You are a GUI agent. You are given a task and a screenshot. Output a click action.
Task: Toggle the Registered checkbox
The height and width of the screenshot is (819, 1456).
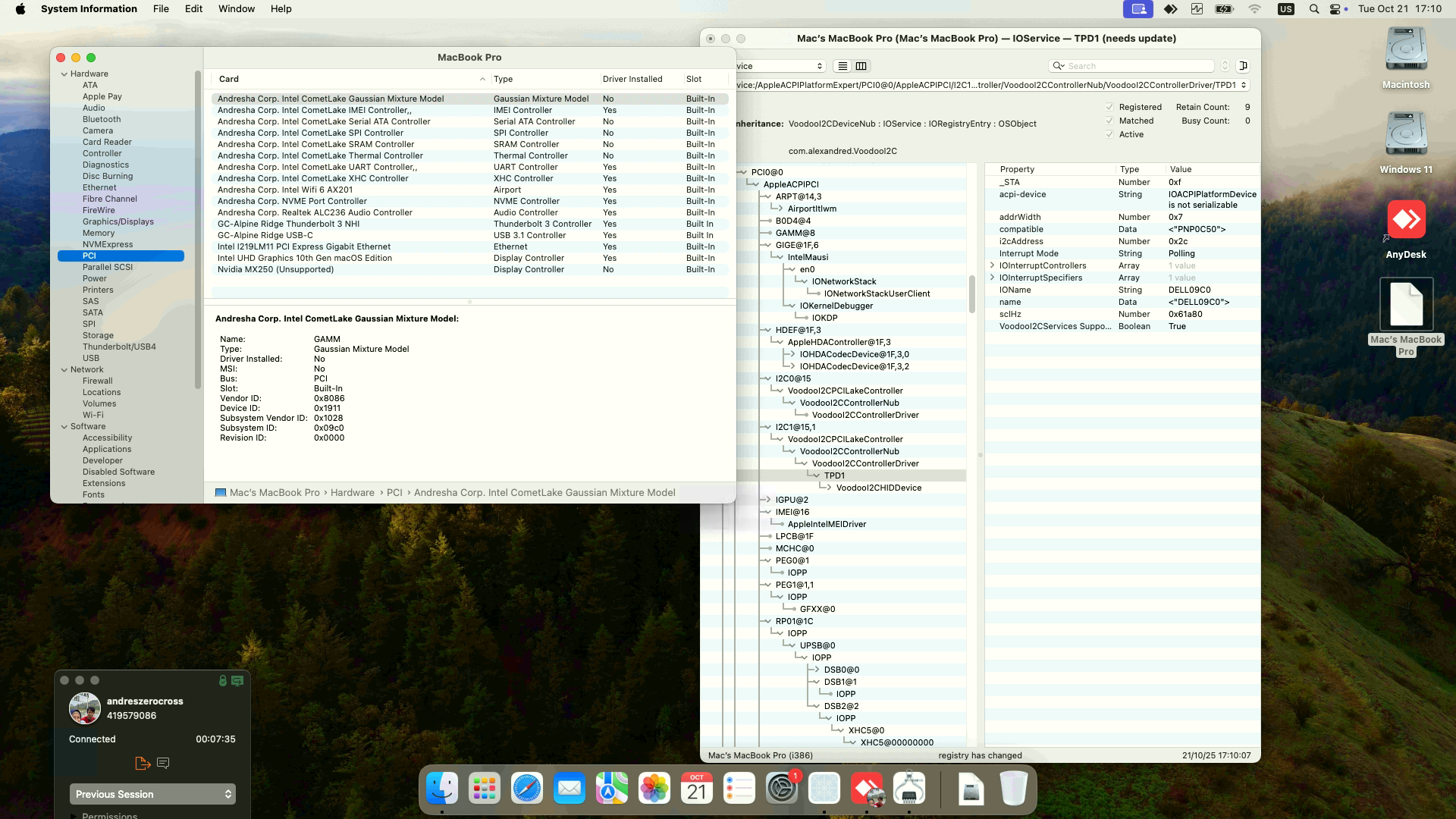coord(1109,107)
